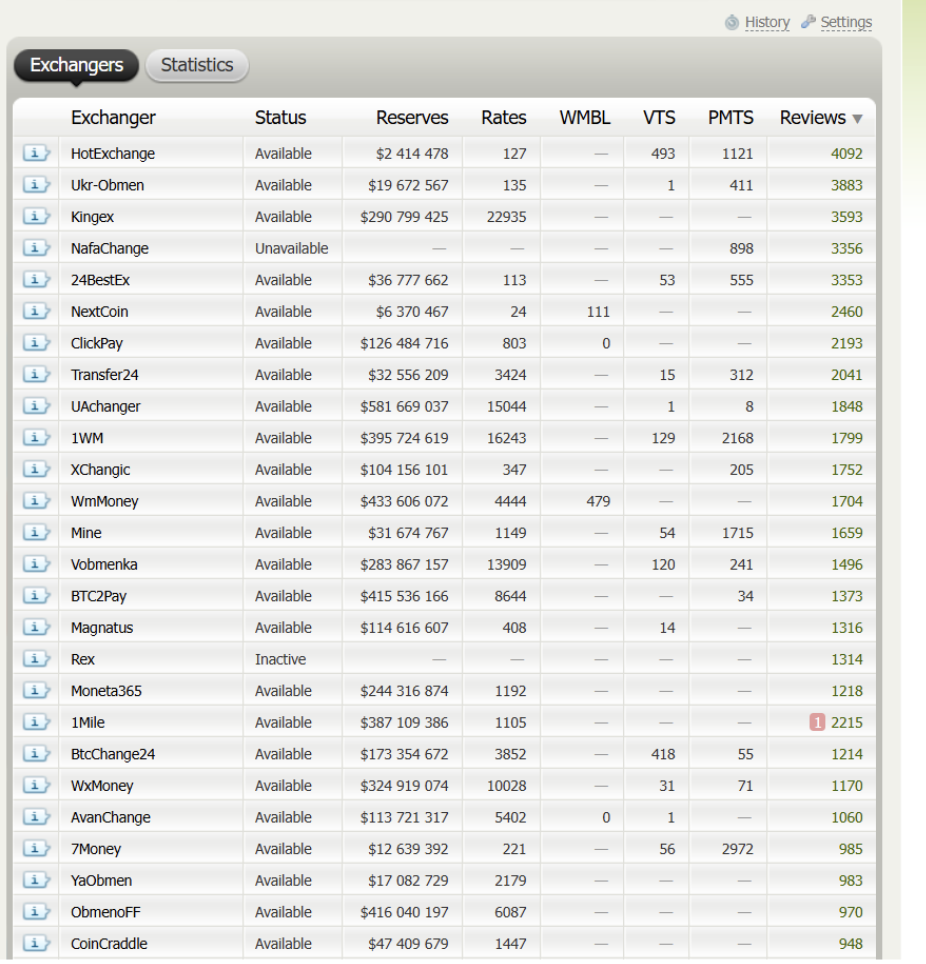
Task: Click the 24BestEx reviews count 3353
Action: 846,281
